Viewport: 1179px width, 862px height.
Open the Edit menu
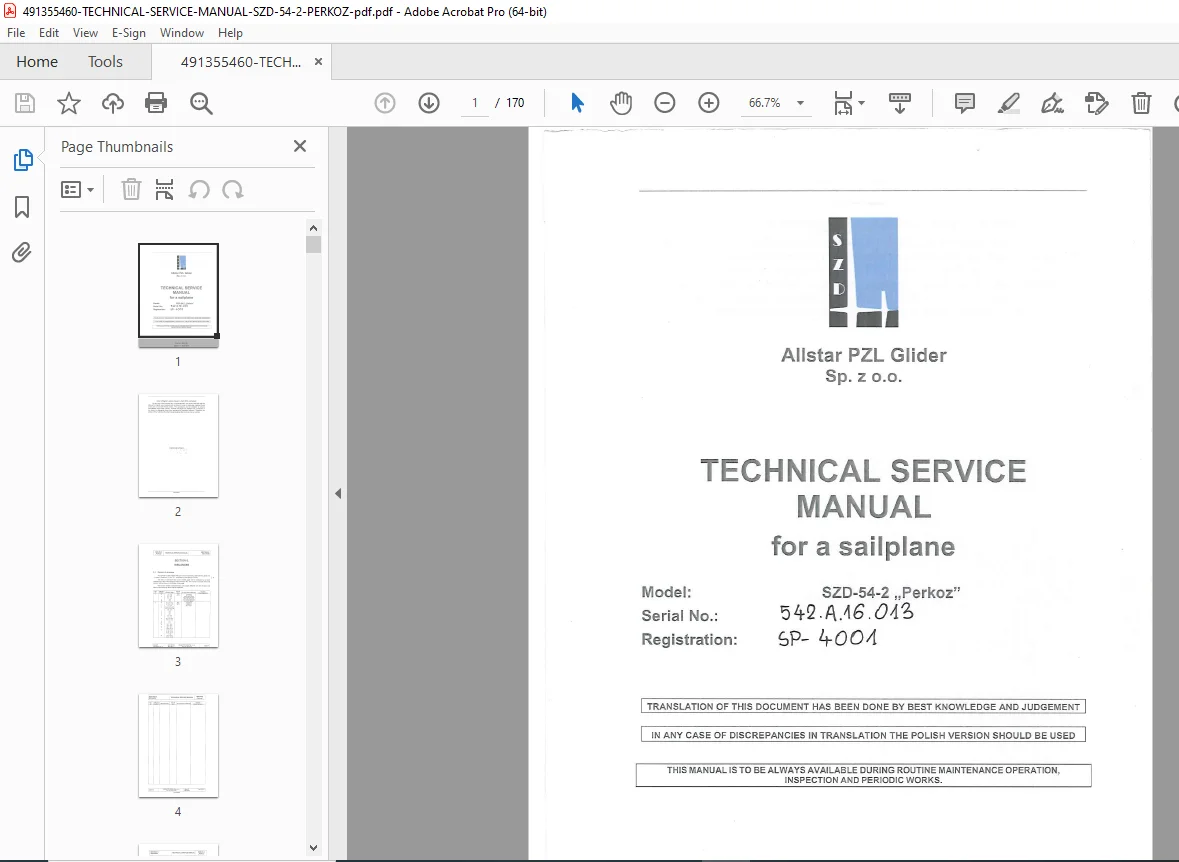49,33
